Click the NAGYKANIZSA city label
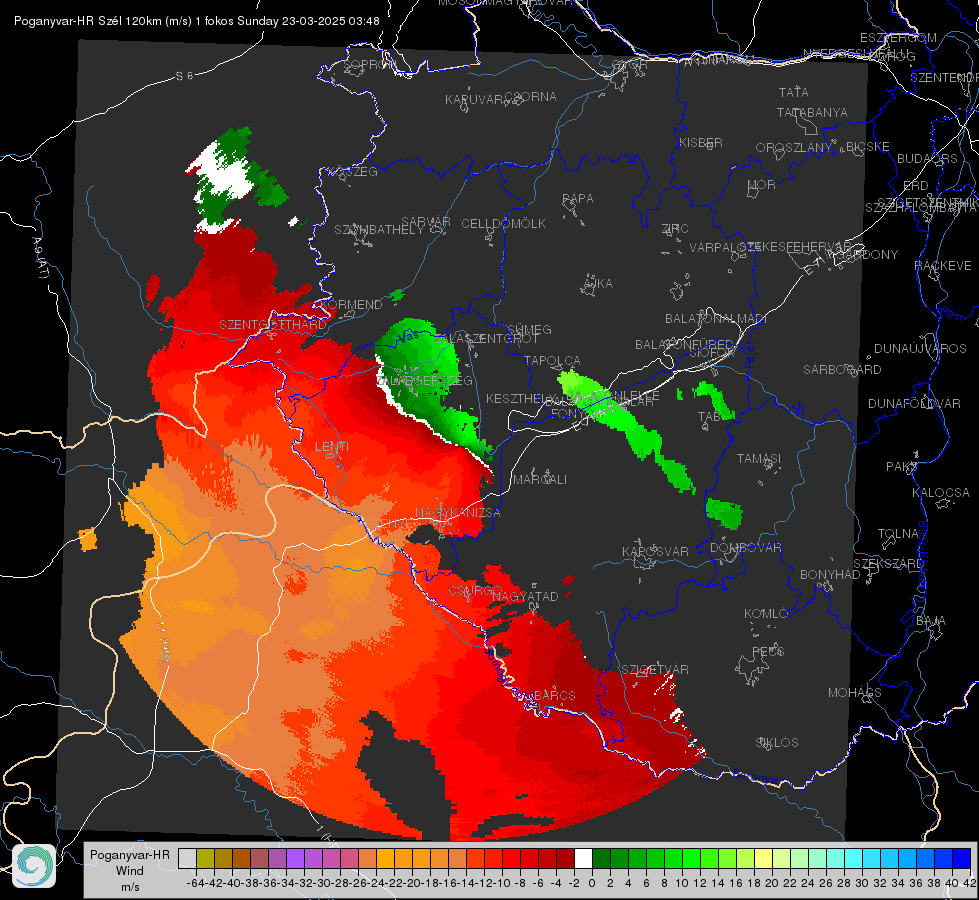The image size is (979, 900). 458,513
